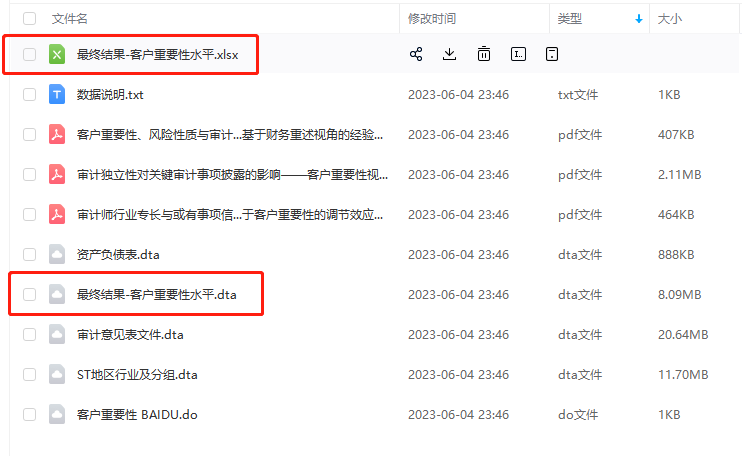Sort by the 文件名 column header
Image resolution: width=742 pixels, height=456 pixels.
[70, 19]
